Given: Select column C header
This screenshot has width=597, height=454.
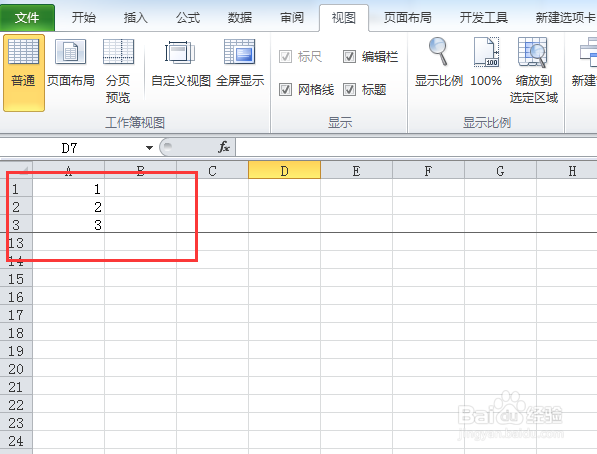Looking at the screenshot, I should point(212,170).
